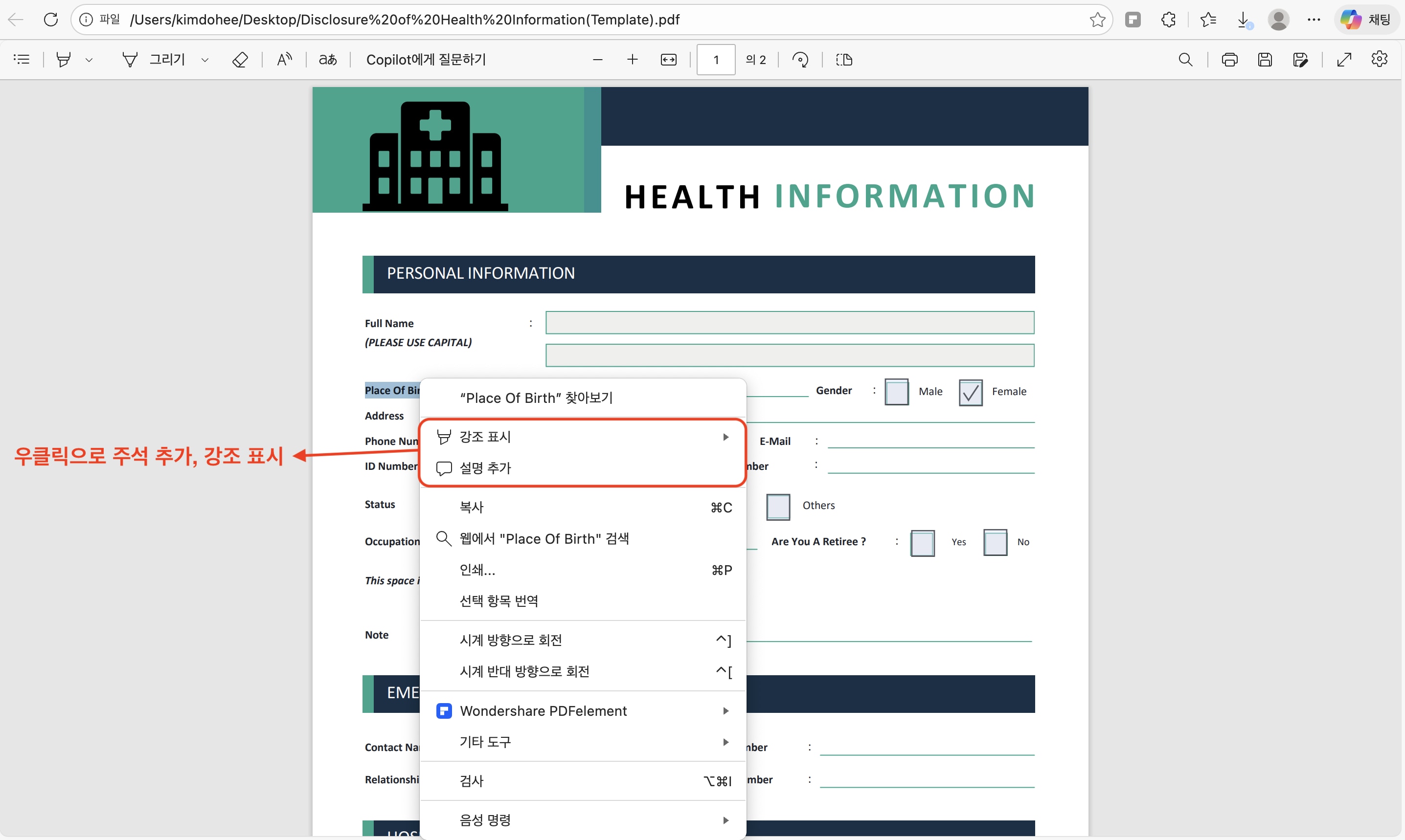1405x840 pixels.
Task: Select 복사 in the context menu
Action: pos(472,507)
